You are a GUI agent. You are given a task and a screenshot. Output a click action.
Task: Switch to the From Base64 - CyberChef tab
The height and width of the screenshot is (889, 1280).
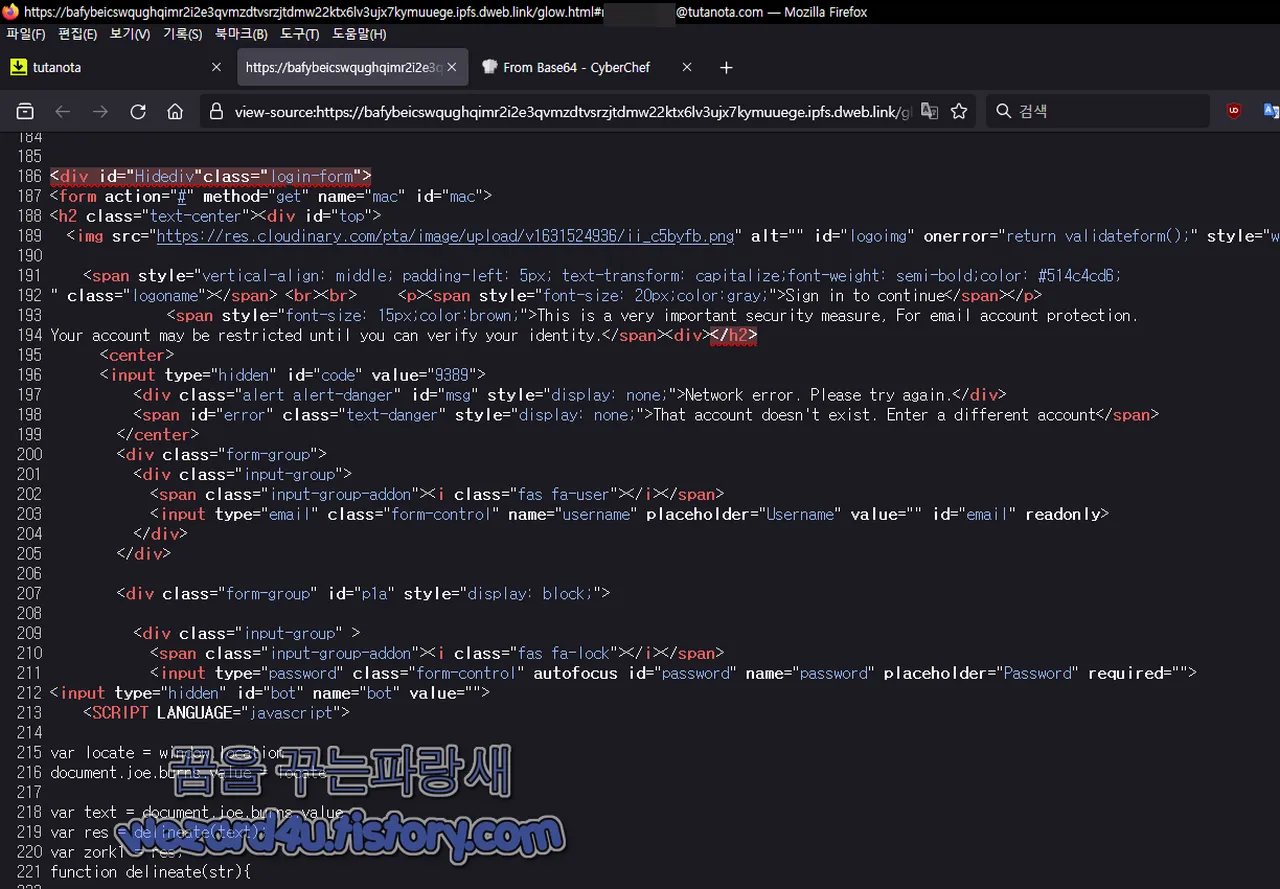(x=586, y=67)
